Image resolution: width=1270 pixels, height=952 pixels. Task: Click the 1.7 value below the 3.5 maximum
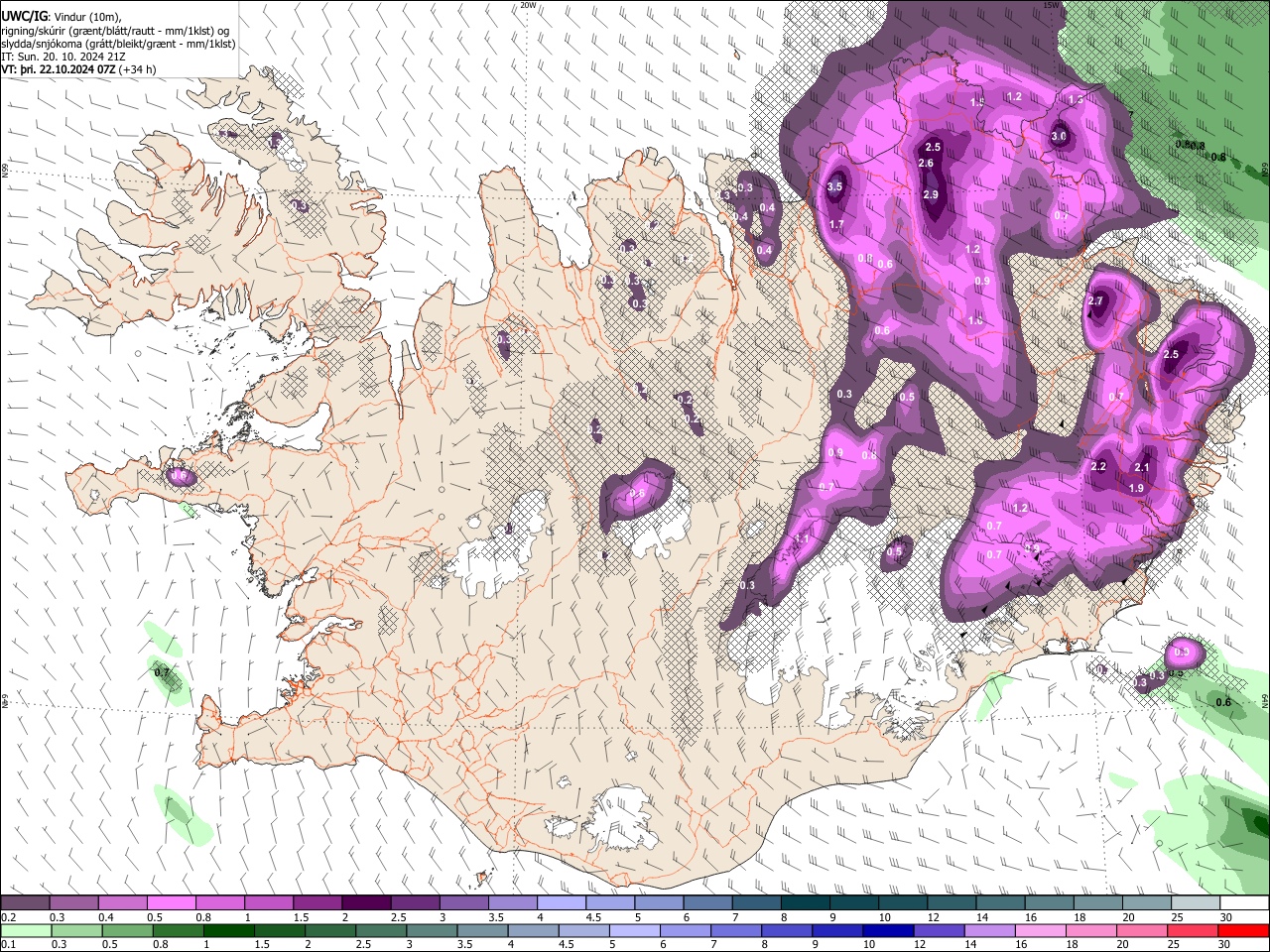pos(836,225)
